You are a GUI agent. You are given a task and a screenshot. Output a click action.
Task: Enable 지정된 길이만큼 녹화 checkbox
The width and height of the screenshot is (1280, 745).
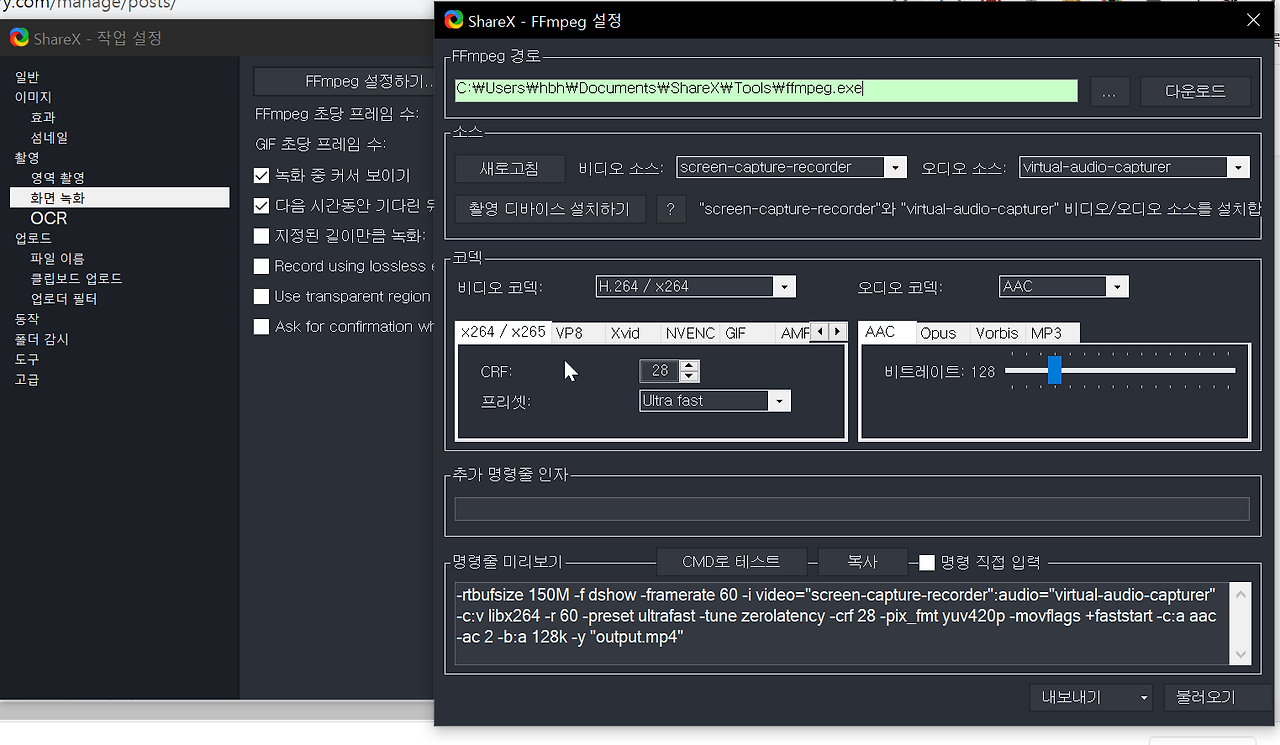[x=261, y=236]
